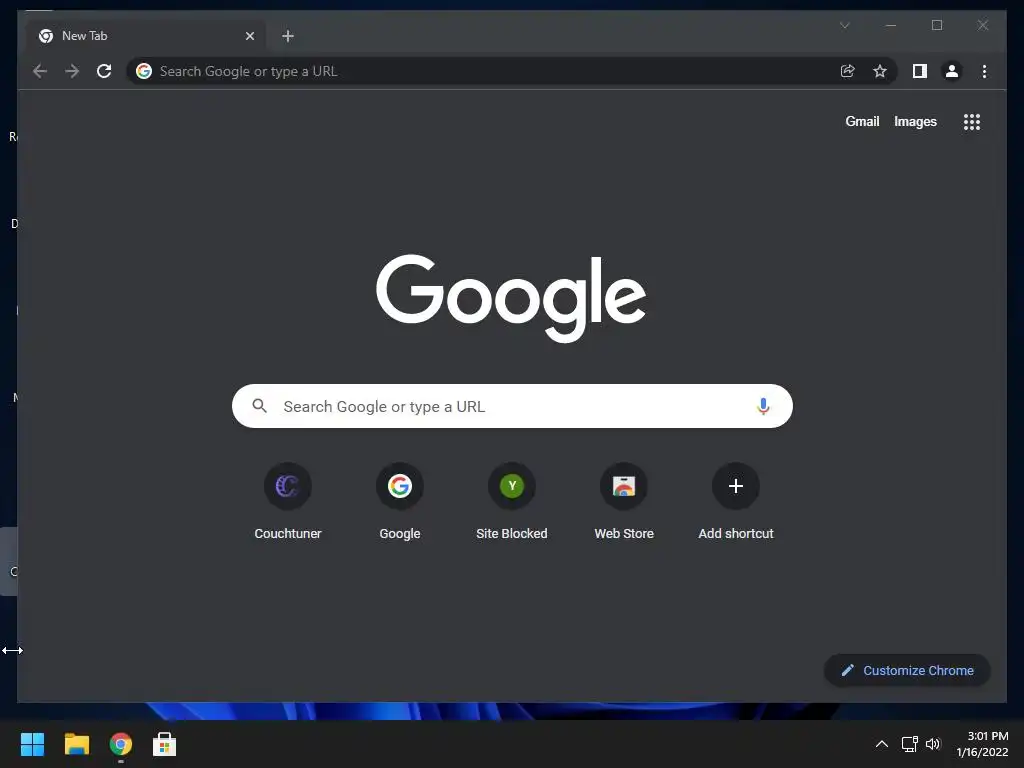
Task: Open the side panel icon
Action: tap(920, 71)
